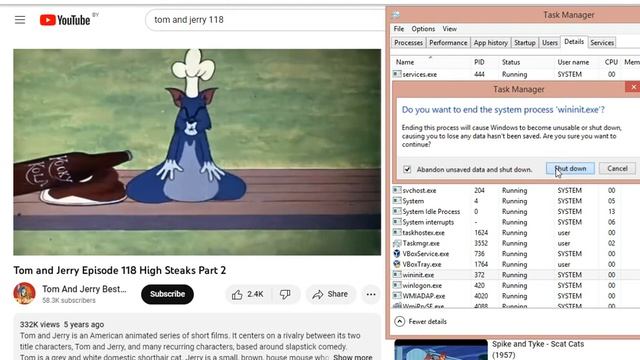640x360 pixels.
Task: Open Spike and Tyke - Scat Cats title
Action: click(x=538, y=349)
